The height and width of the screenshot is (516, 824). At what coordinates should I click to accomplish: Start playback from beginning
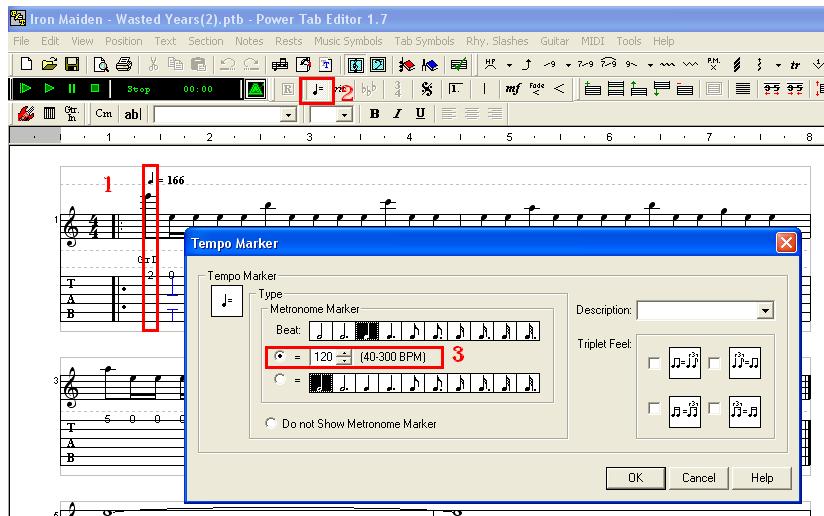[x=25, y=88]
